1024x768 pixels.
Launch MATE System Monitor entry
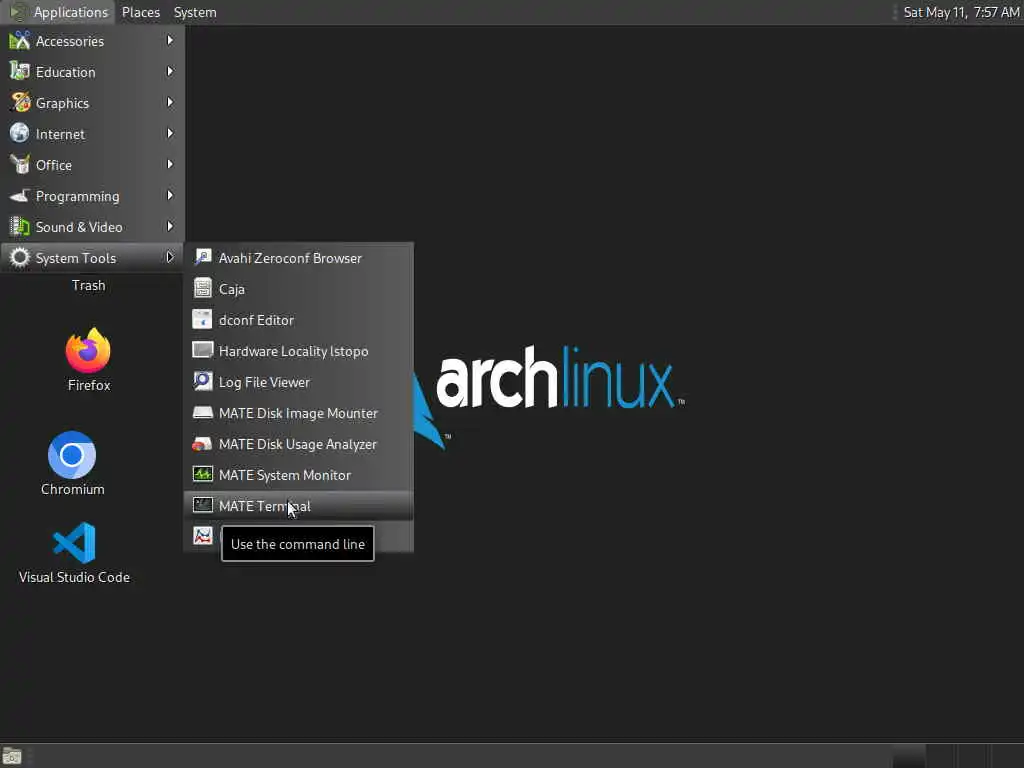tap(299, 474)
